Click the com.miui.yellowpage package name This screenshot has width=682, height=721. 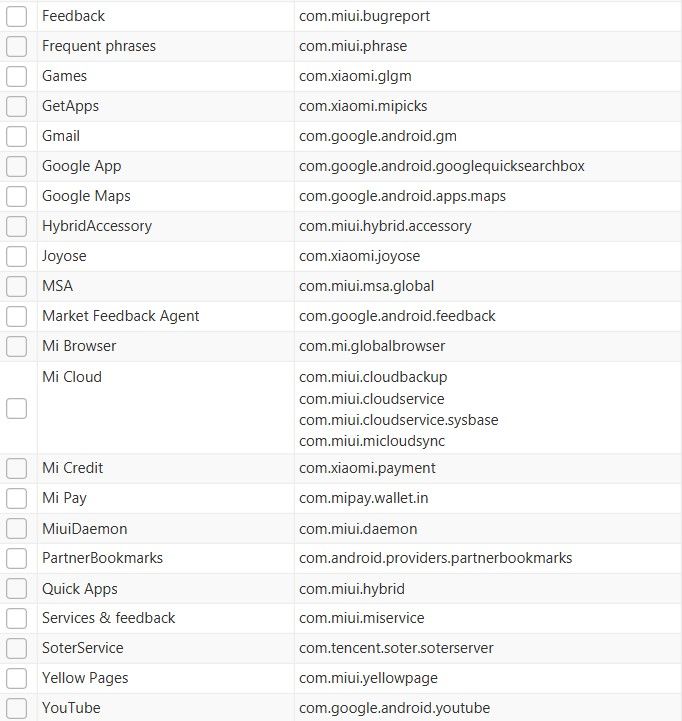click(x=368, y=678)
